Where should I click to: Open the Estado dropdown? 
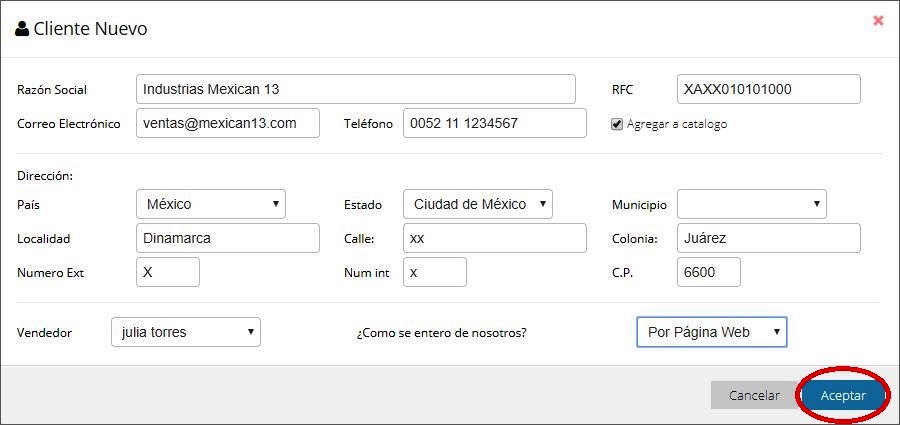tap(478, 204)
